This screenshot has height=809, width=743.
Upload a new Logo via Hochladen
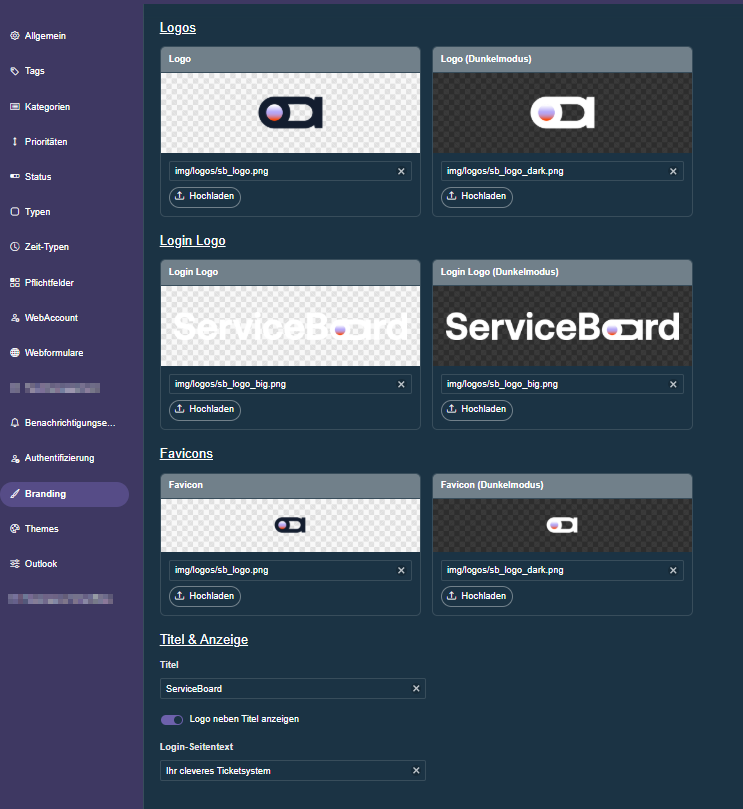(x=205, y=196)
